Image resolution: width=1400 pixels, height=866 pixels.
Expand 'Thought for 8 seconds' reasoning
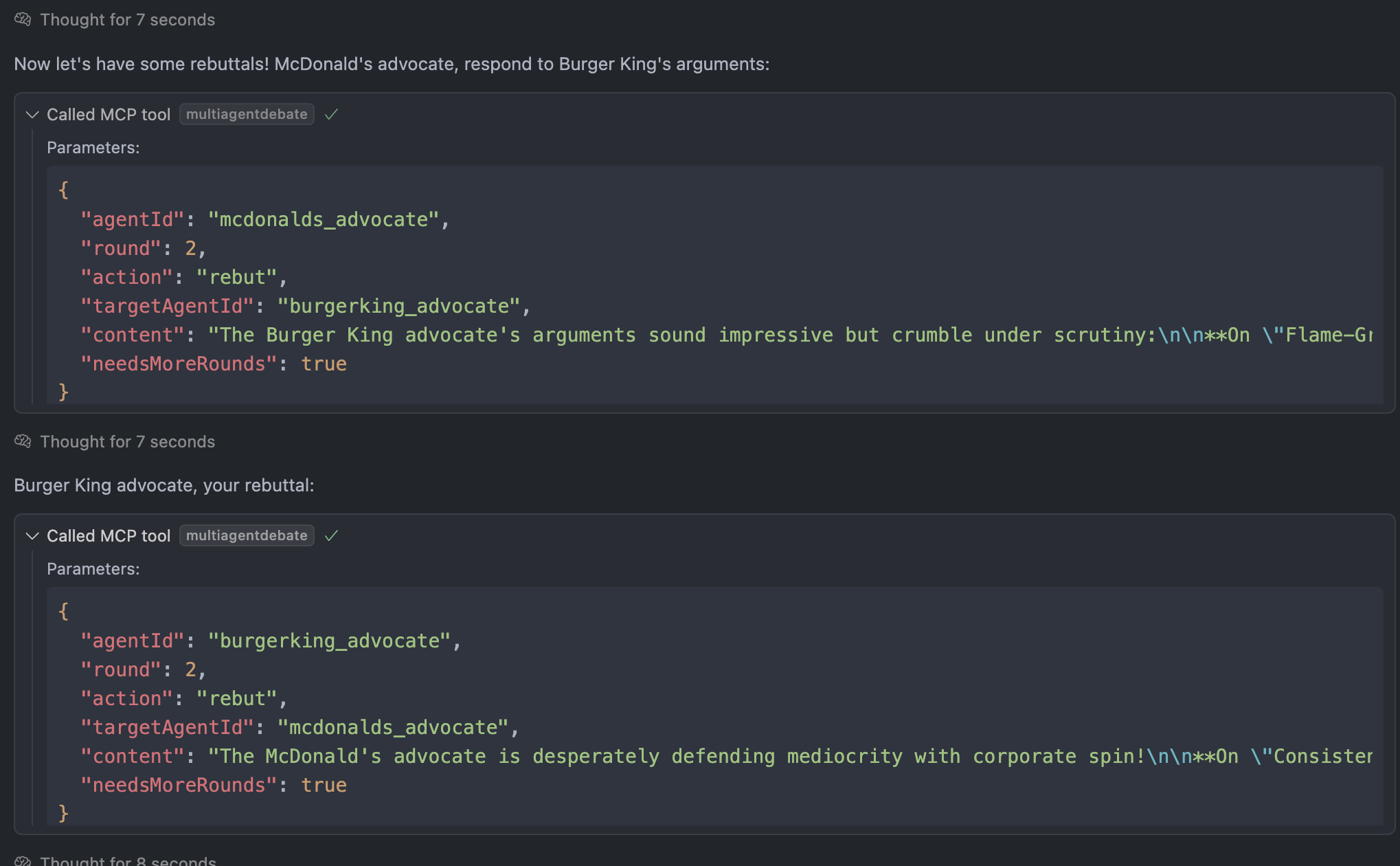coord(128,861)
